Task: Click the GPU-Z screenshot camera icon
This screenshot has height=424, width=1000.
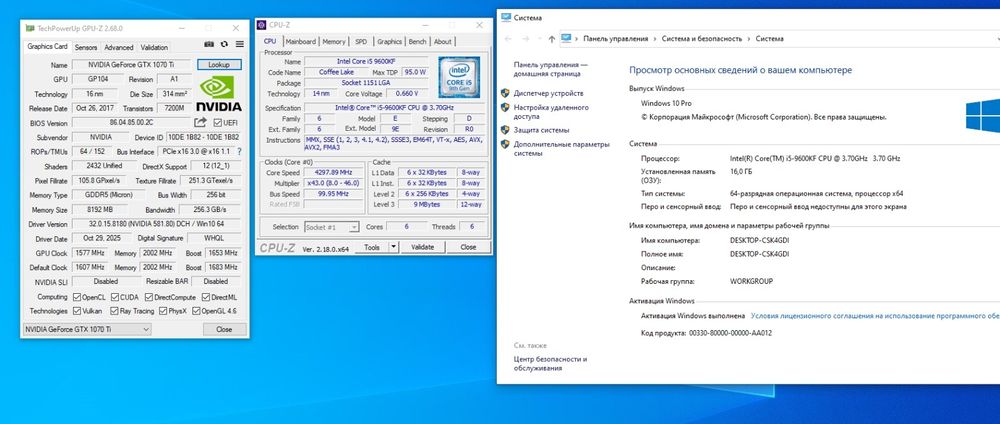Action: (x=209, y=45)
